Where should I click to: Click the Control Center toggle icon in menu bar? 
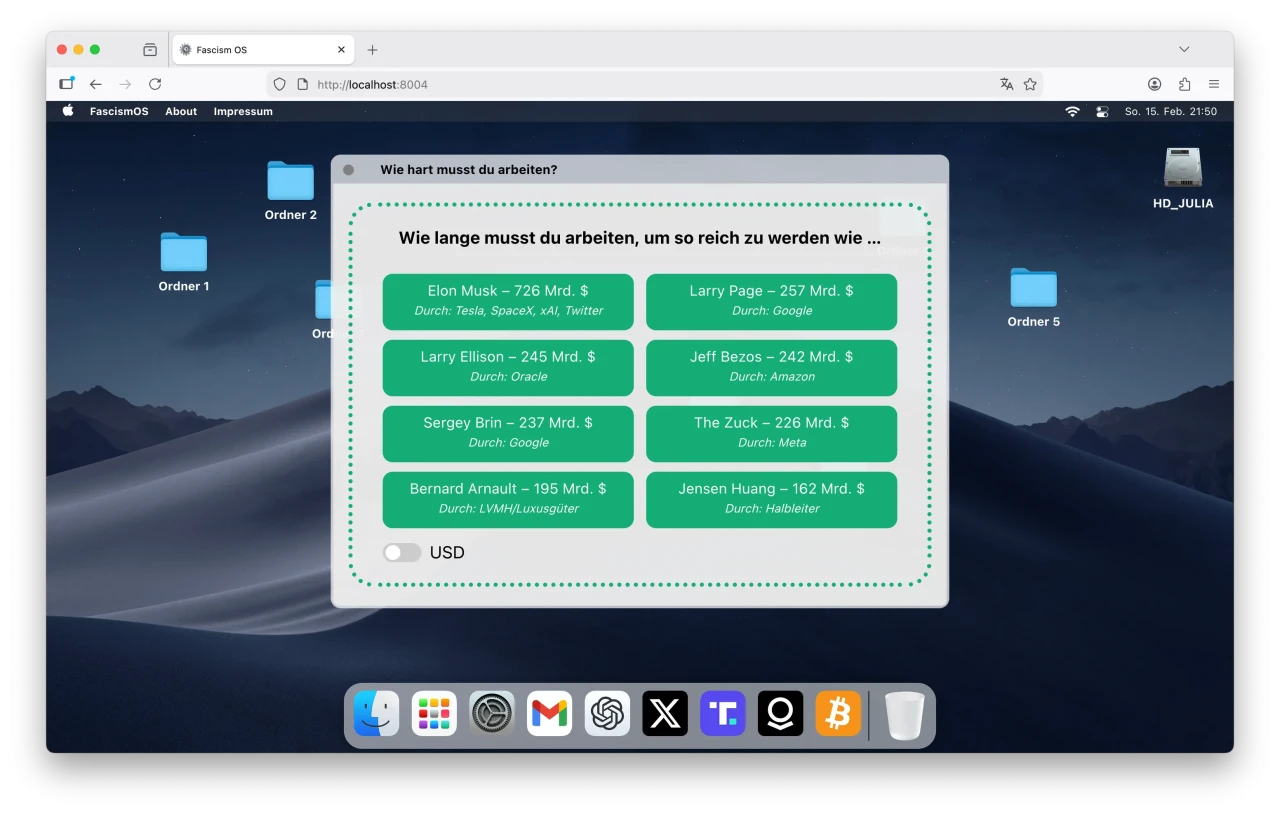point(1103,112)
